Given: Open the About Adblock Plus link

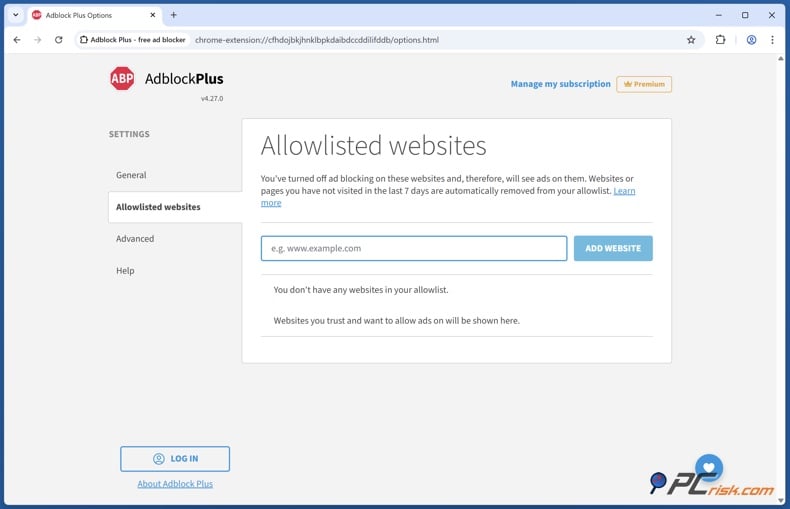Looking at the screenshot, I should [x=175, y=484].
